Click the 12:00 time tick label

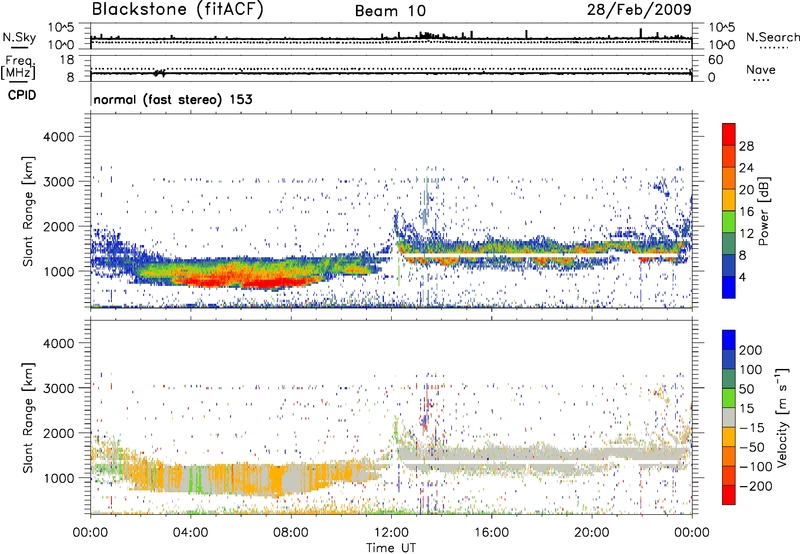pos(391,533)
